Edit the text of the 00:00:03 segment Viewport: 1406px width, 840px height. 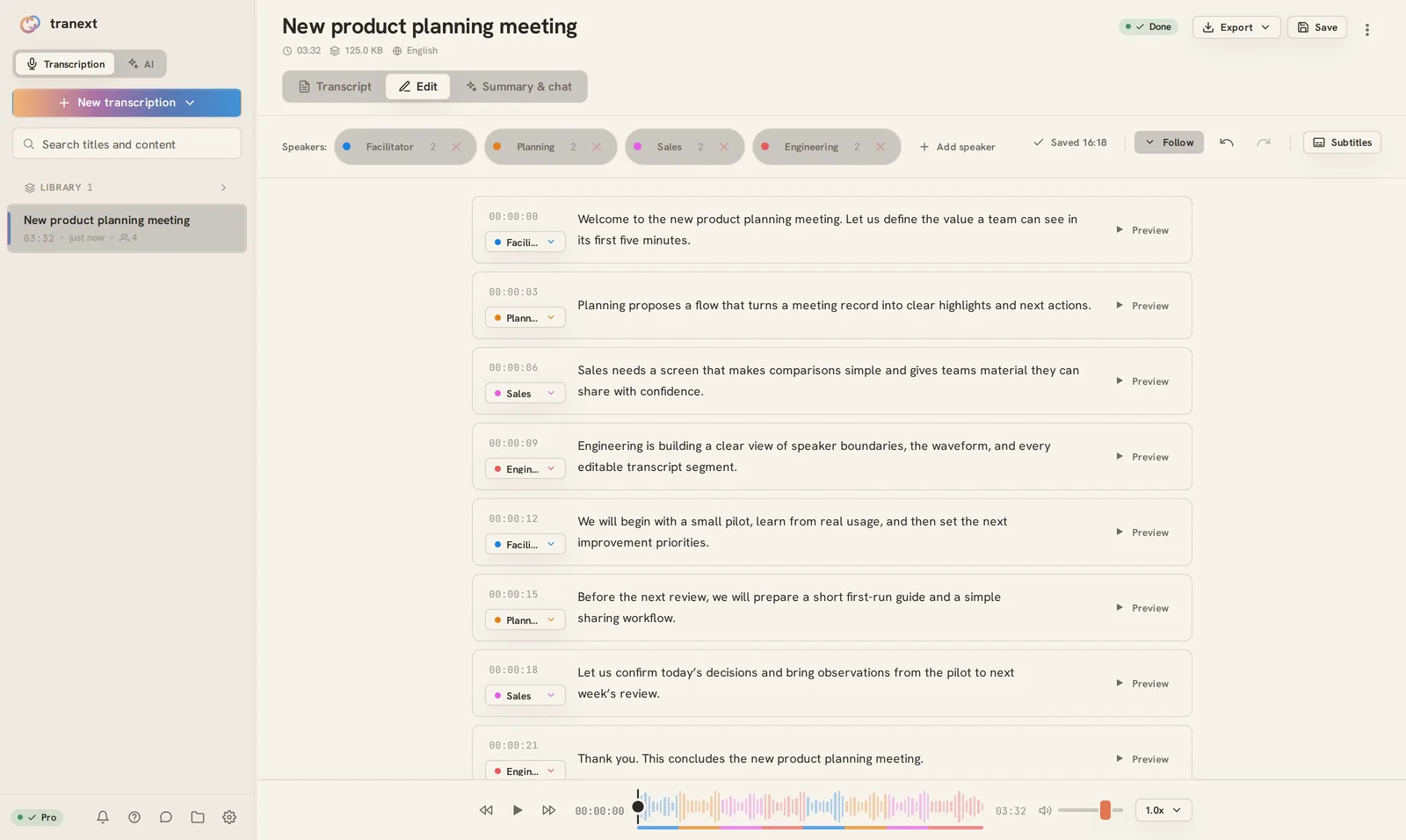click(x=834, y=306)
